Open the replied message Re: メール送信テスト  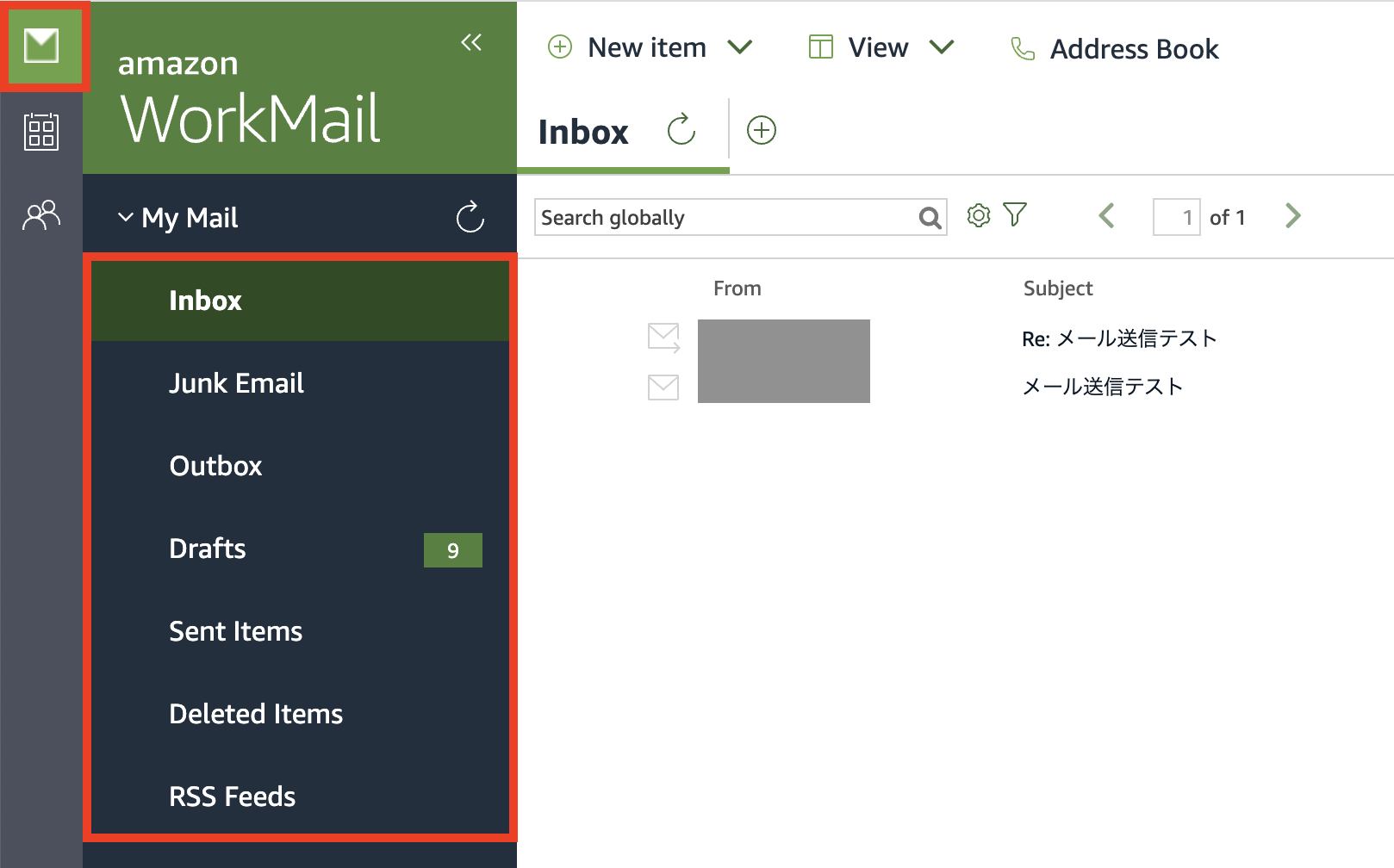pos(1118,338)
